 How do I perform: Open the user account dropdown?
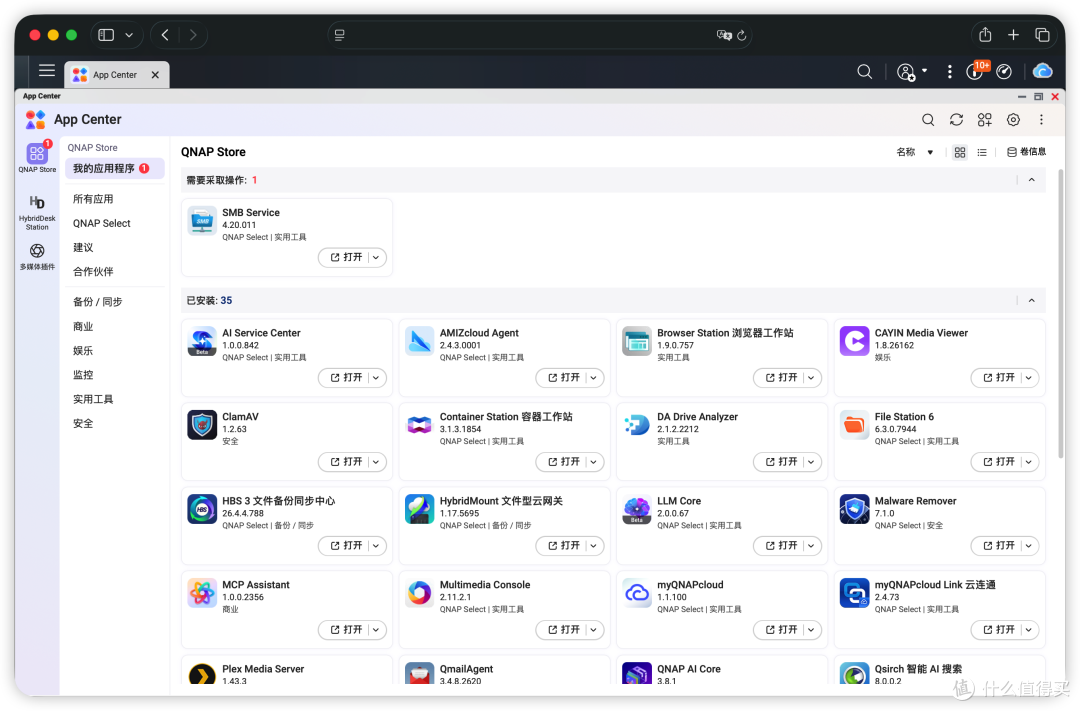tap(912, 72)
